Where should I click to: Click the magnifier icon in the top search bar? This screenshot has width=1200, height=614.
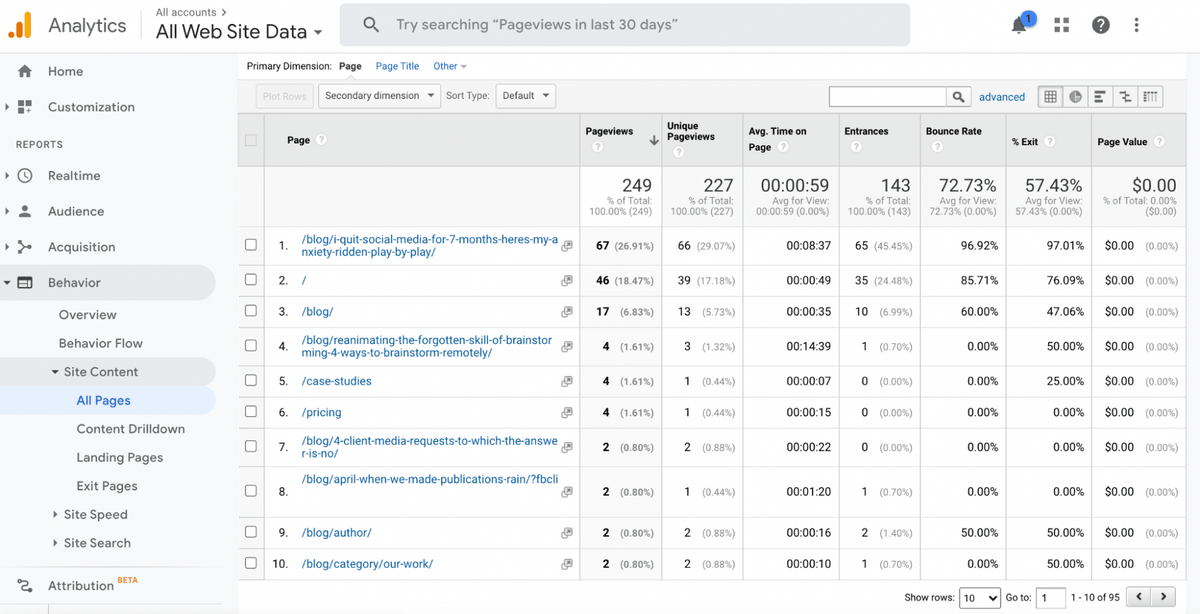pos(371,24)
